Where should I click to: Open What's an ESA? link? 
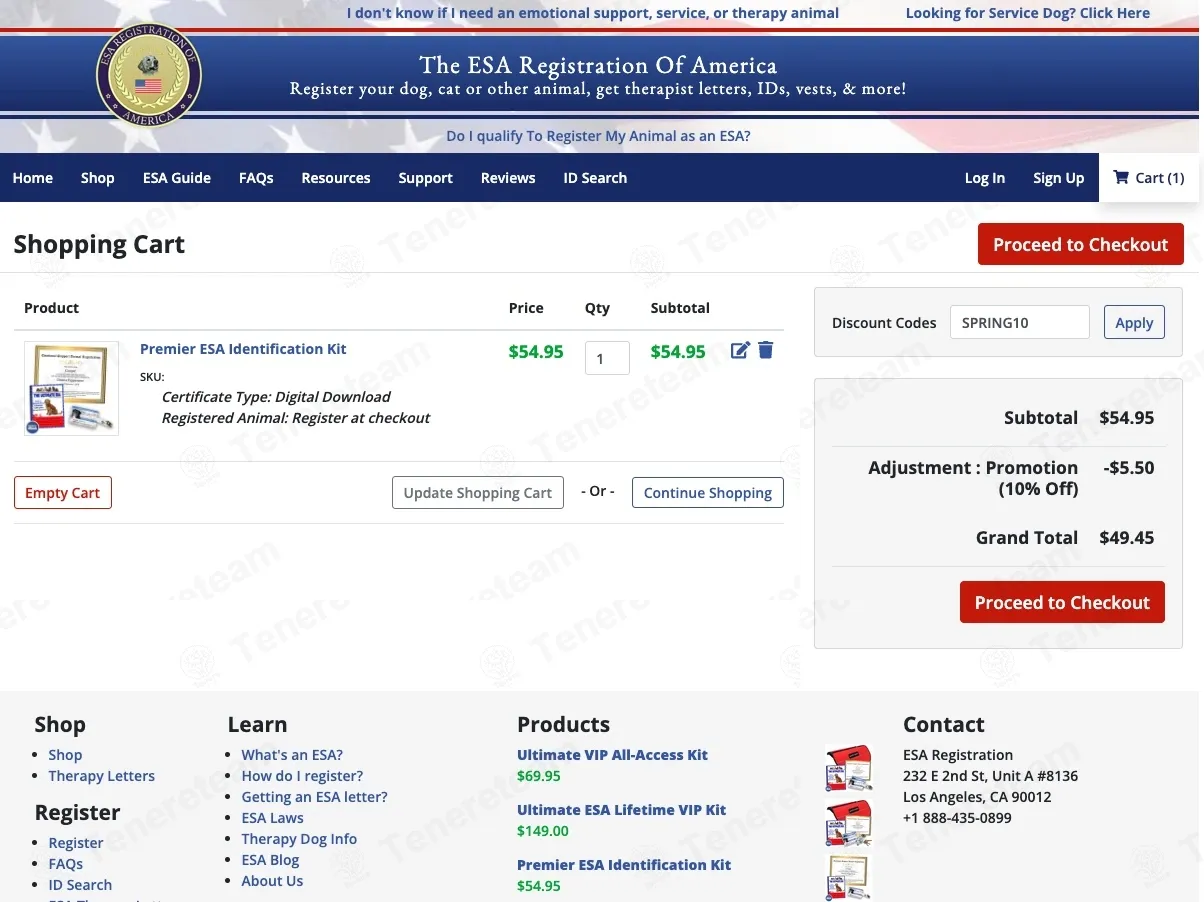tap(292, 755)
